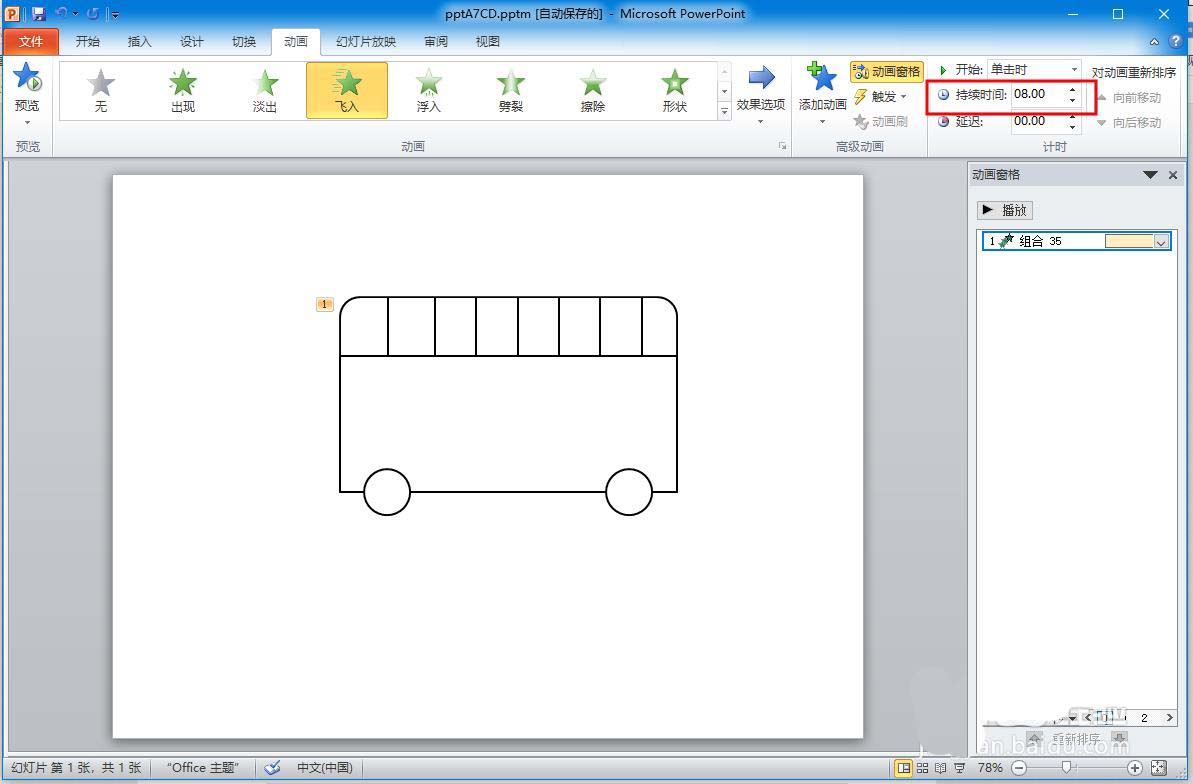This screenshot has width=1193, height=784.
Task: Open the File tab
Action: 30,41
